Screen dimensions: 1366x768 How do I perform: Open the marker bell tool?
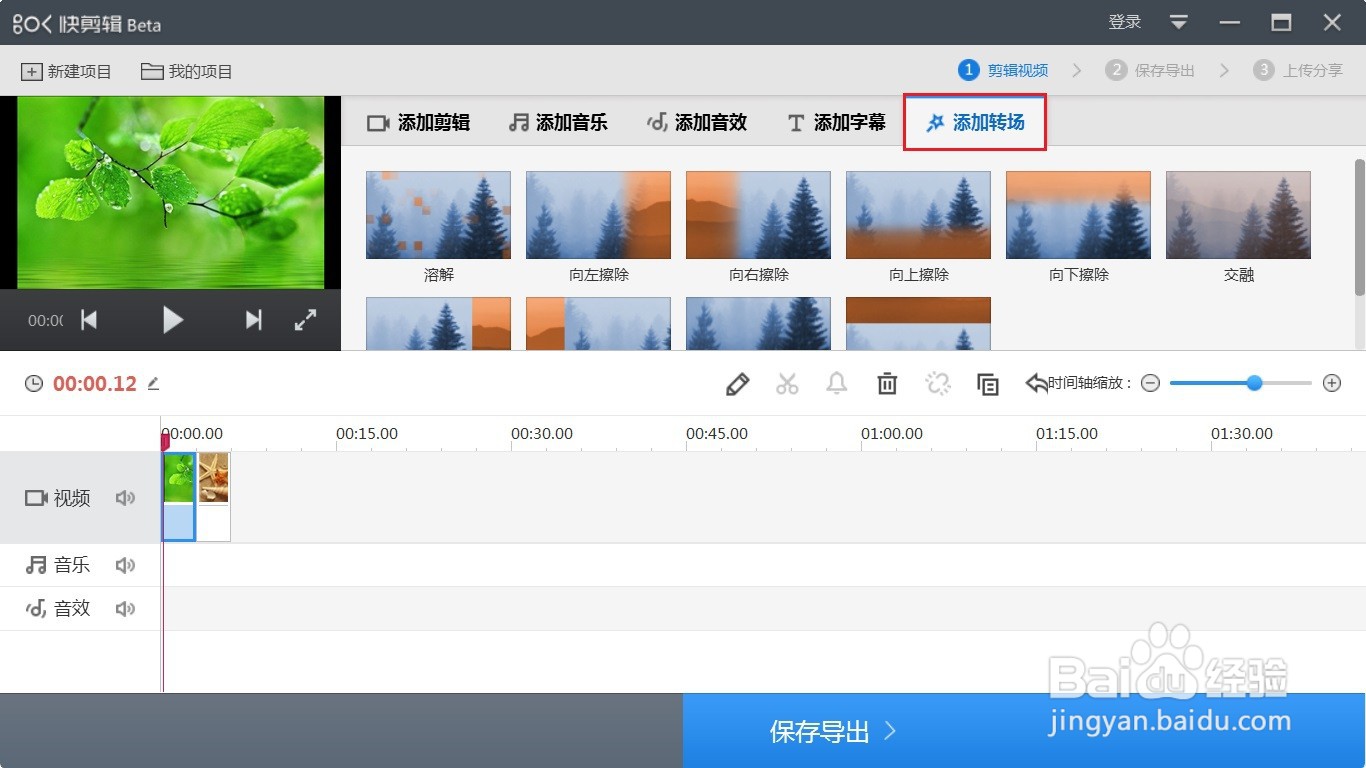click(x=837, y=383)
